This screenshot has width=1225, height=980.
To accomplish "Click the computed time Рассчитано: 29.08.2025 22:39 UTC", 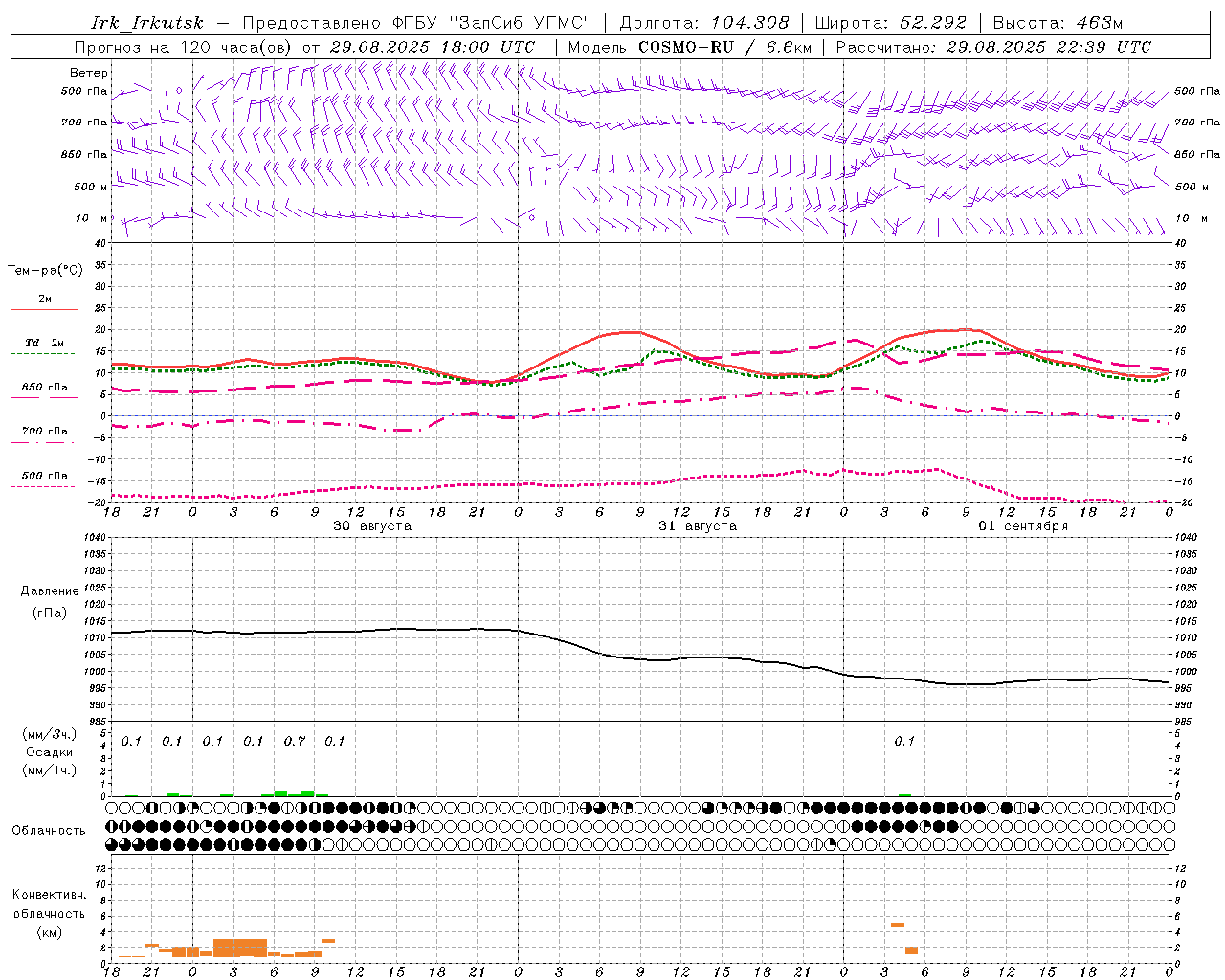I will pyautogui.click(x=993, y=47).
